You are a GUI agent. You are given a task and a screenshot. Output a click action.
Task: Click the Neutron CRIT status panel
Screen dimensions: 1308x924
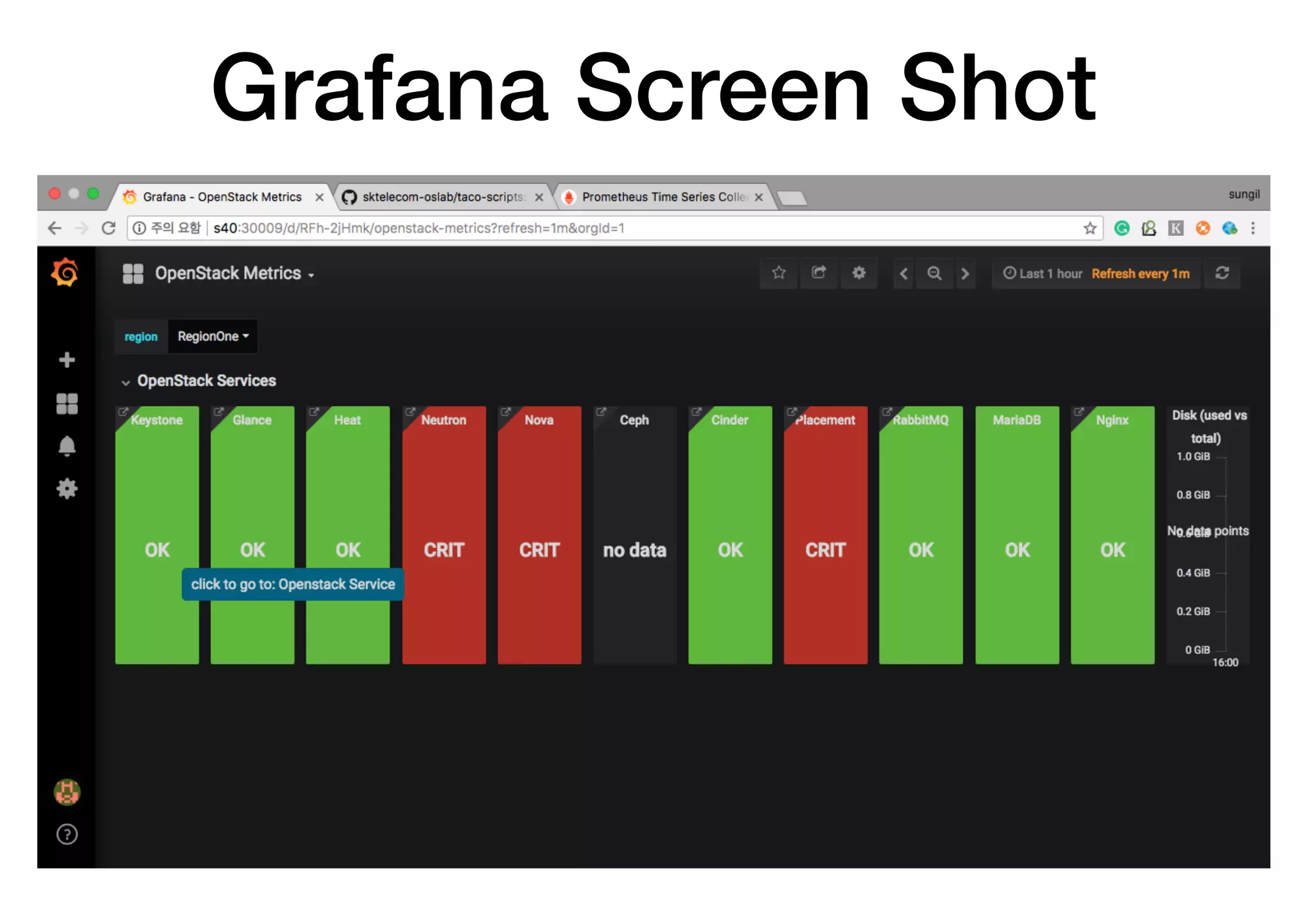pyautogui.click(x=444, y=549)
